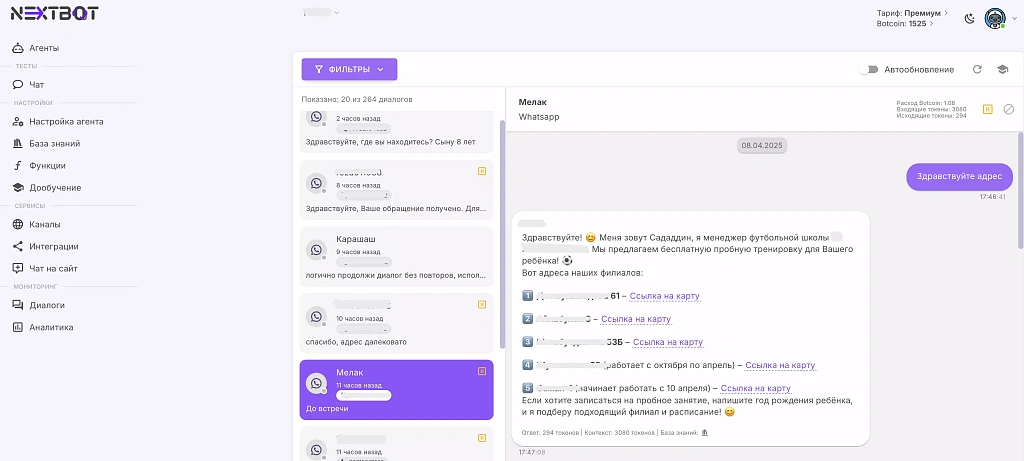The width and height of the screenshot is (1024, 461).
Task: Open Интеграции in the sidebar
Action: click(53, 246)
